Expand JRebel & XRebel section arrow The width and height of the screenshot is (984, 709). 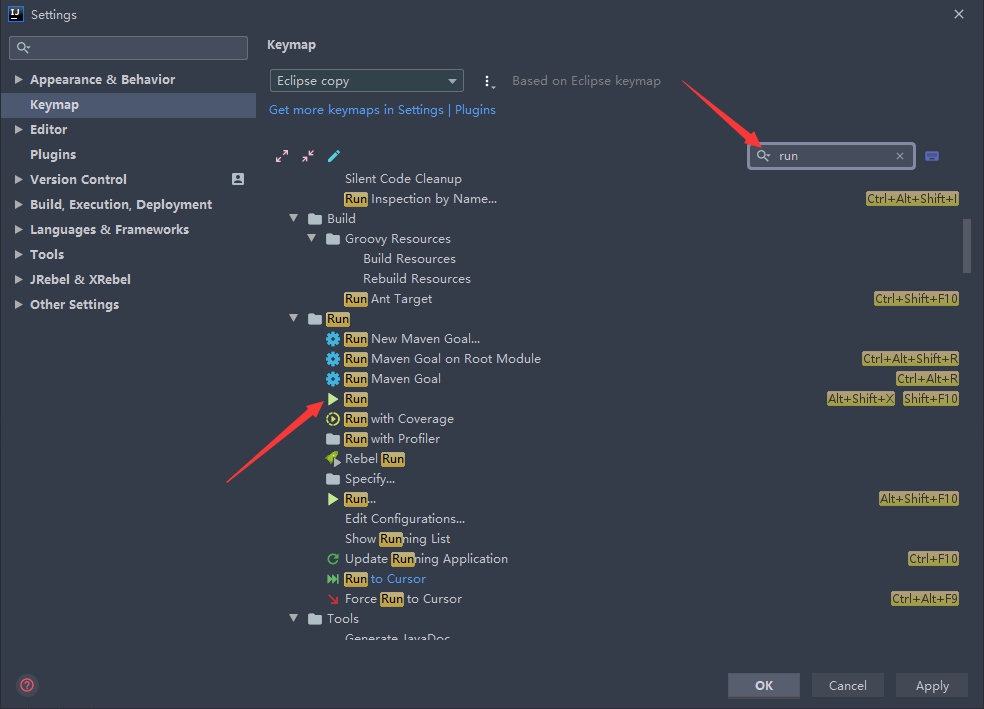[x=18, y=280]
